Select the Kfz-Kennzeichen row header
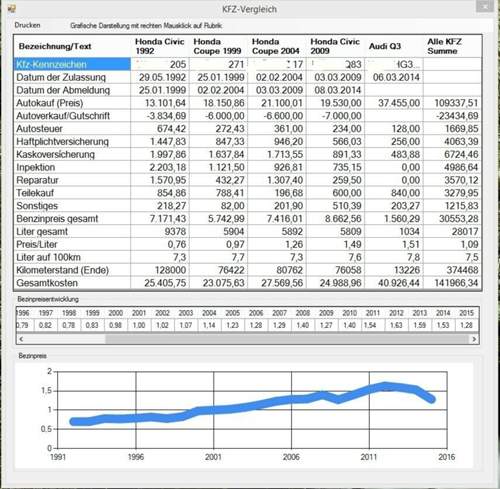This screenshot has height=489, width=500. pos(72,64)
